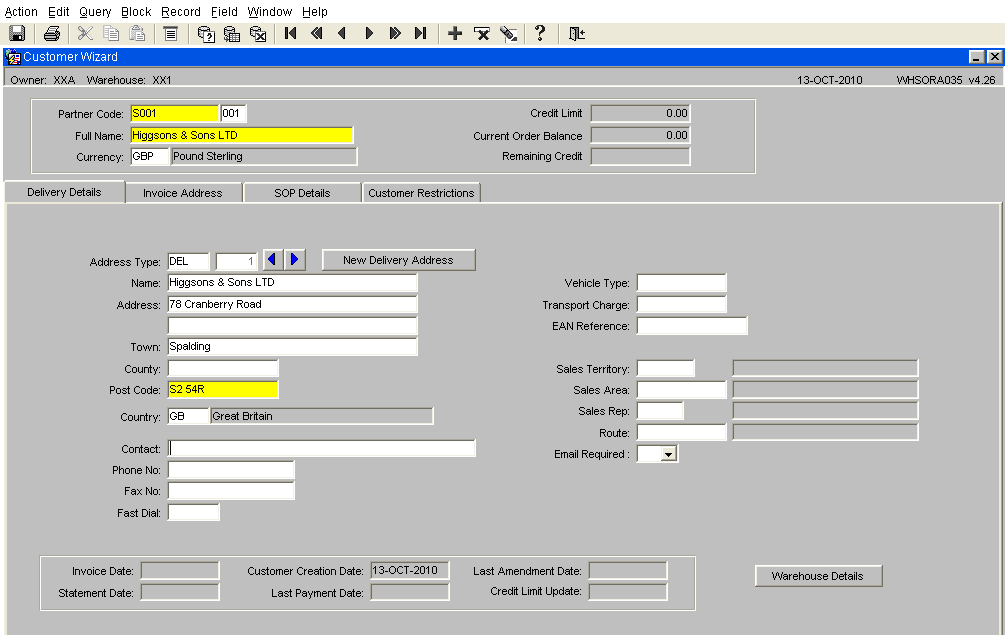Click the Sales Area code field
The width and height of the screenshot is (1005, 635).
(x=681, y=390)
